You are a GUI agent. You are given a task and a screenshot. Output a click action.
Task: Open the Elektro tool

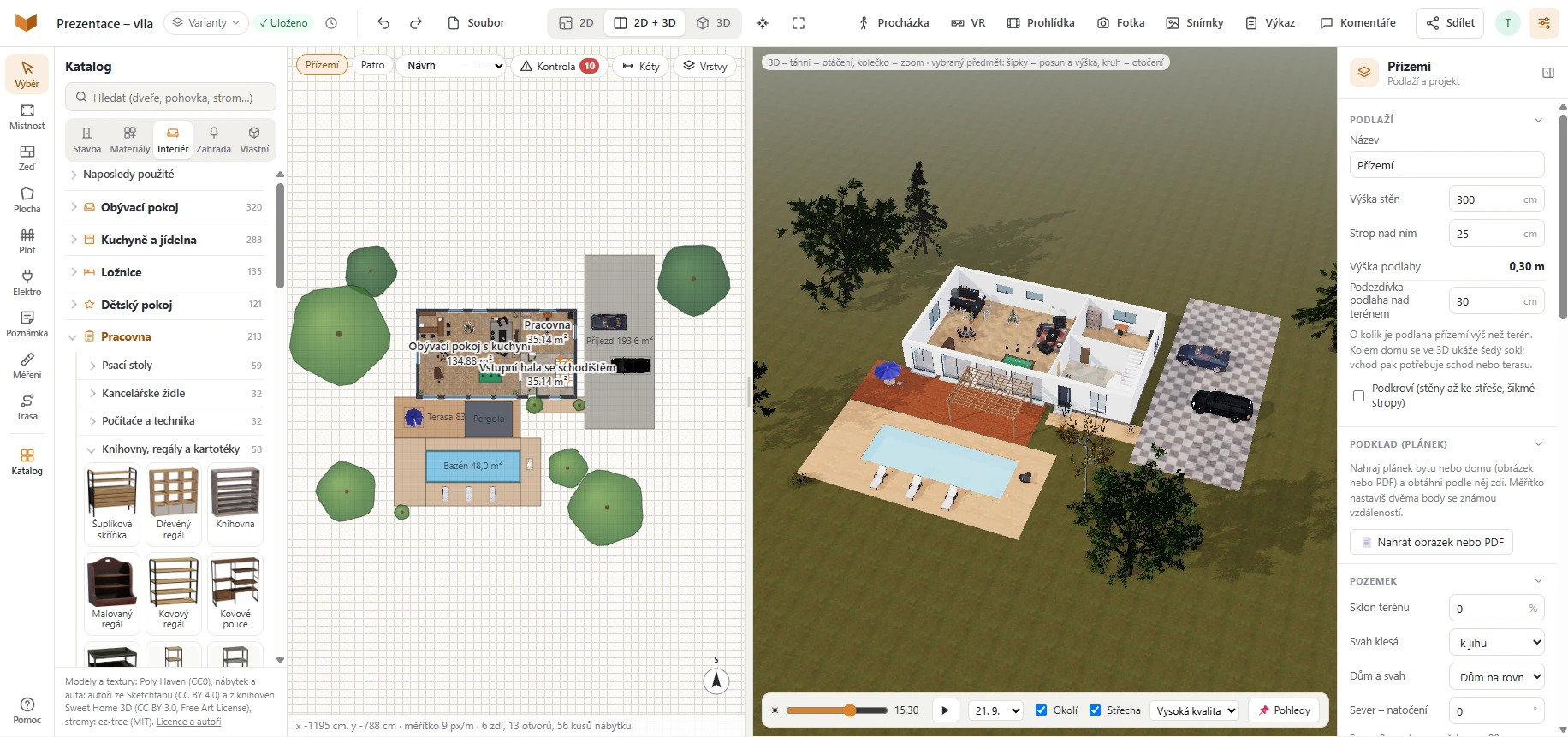(27, 282)
